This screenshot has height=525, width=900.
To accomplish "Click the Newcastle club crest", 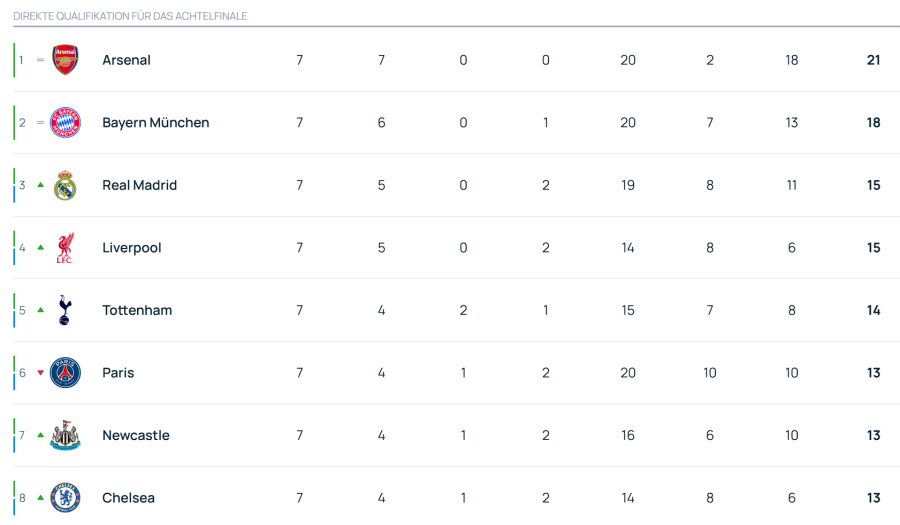I will pyautogui.click(x=65, y=435).
